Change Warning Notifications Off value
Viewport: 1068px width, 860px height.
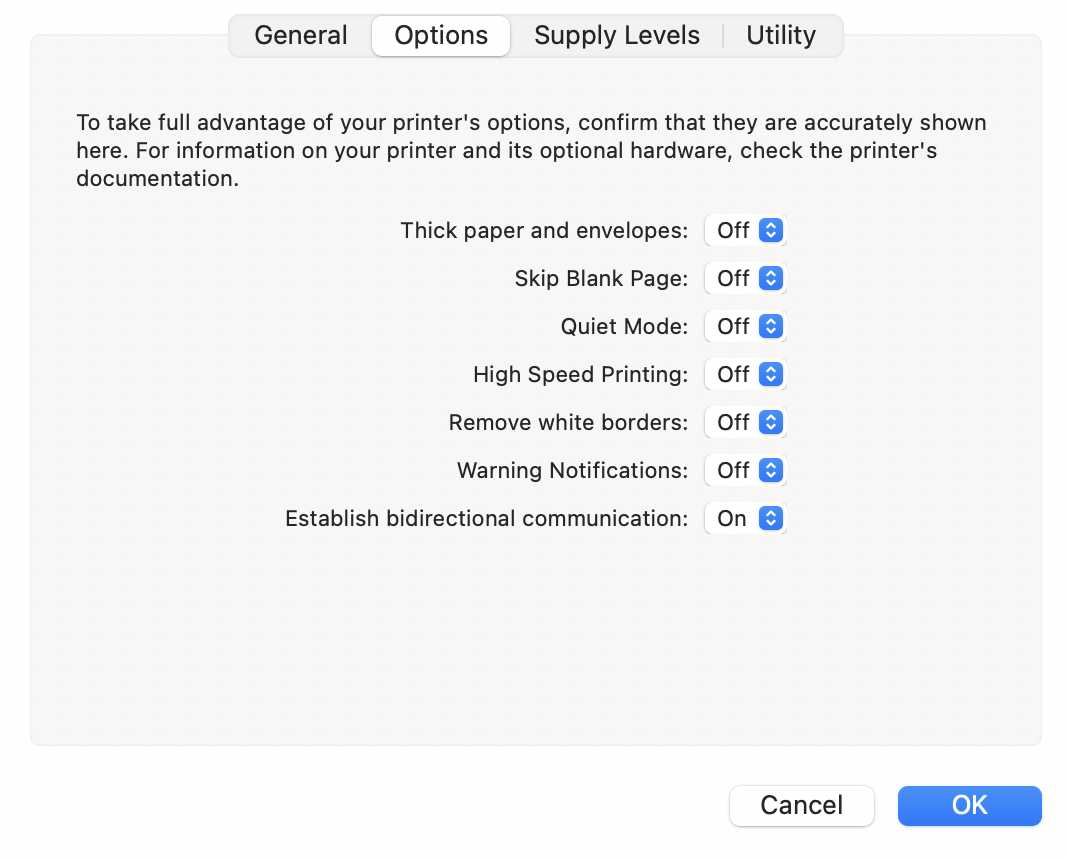click(x=745, y=470)
